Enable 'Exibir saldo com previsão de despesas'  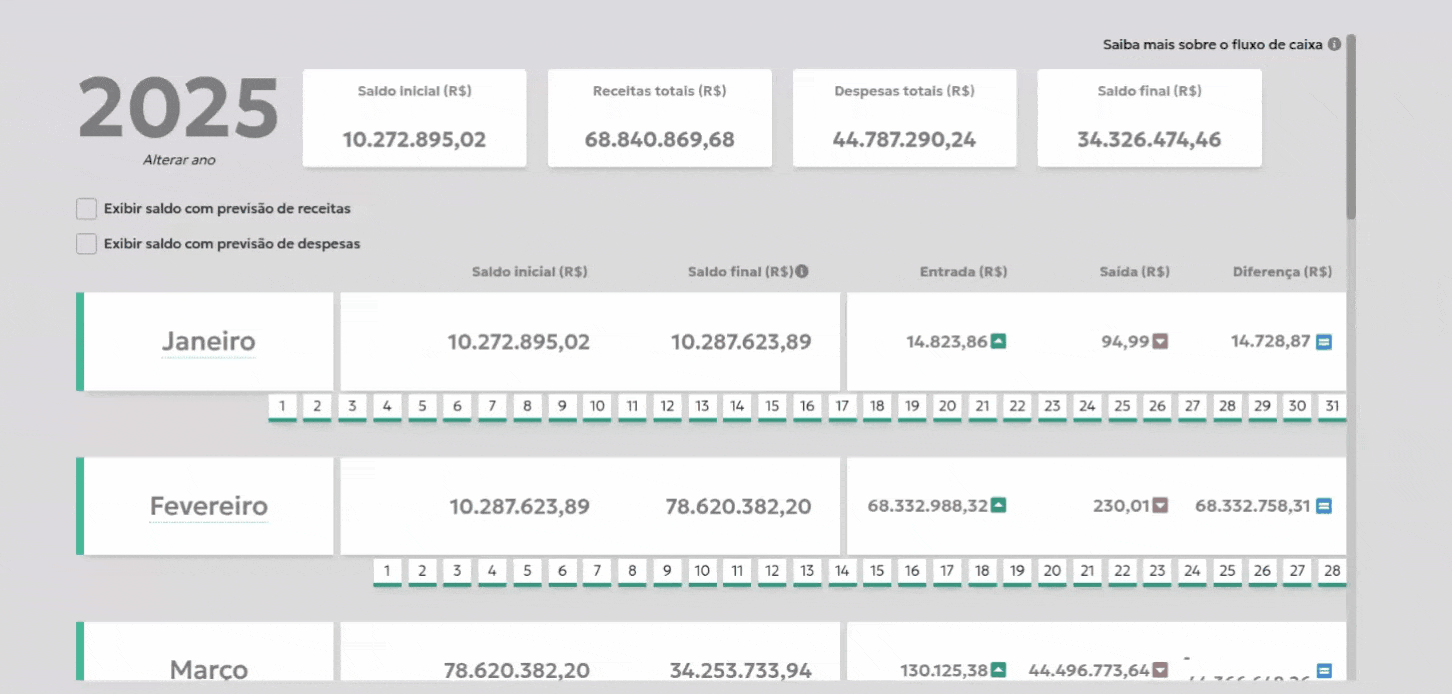point(87,243)
